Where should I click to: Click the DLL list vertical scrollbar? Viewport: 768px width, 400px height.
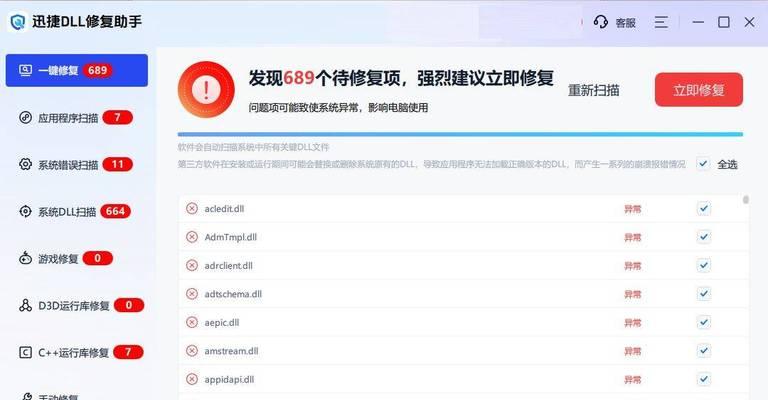click(745, 199)
